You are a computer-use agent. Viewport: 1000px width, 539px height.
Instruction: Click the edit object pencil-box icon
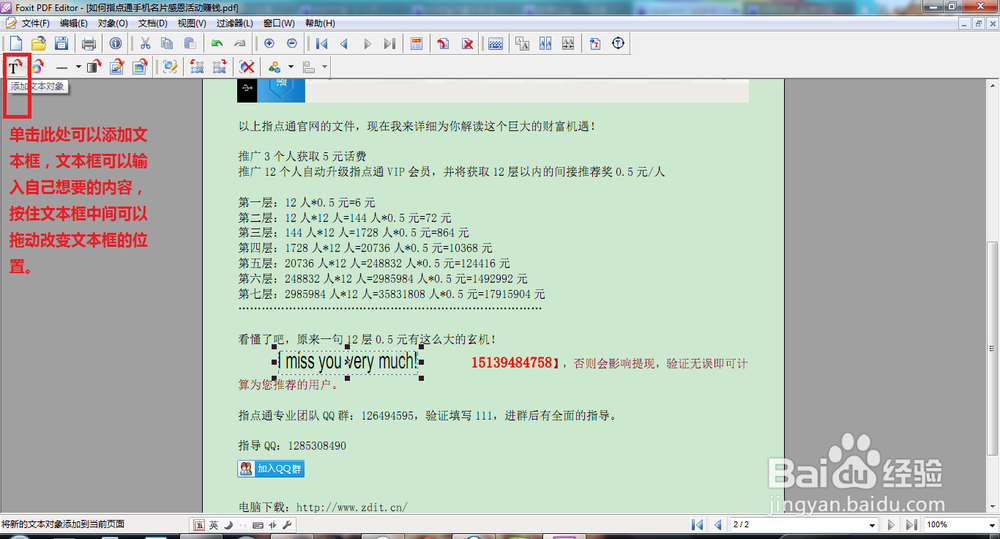(170, 66)
